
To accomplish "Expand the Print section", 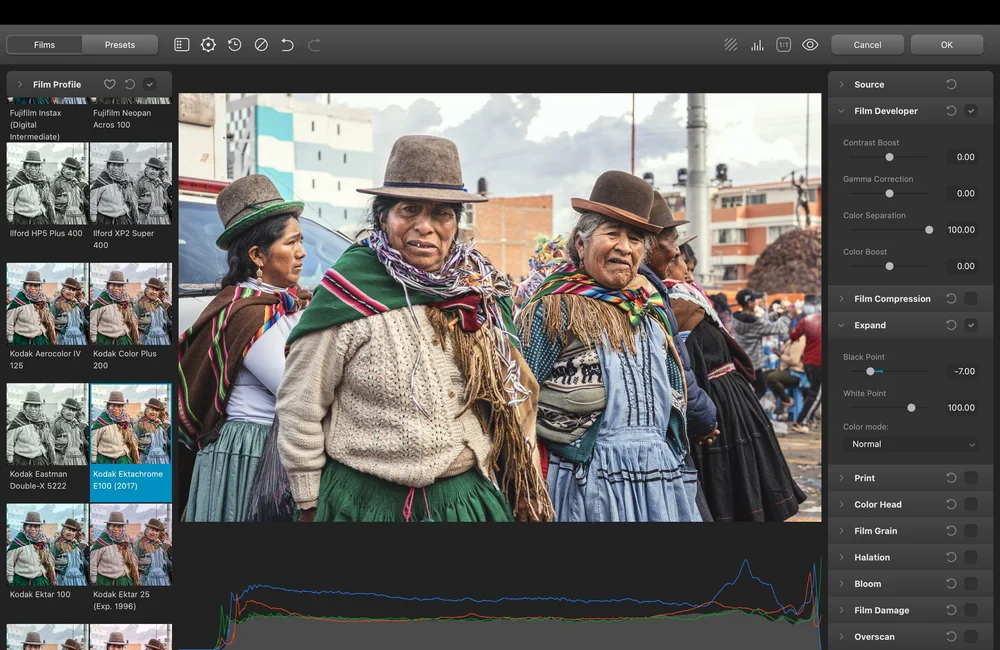I will (x=841, y=478).
